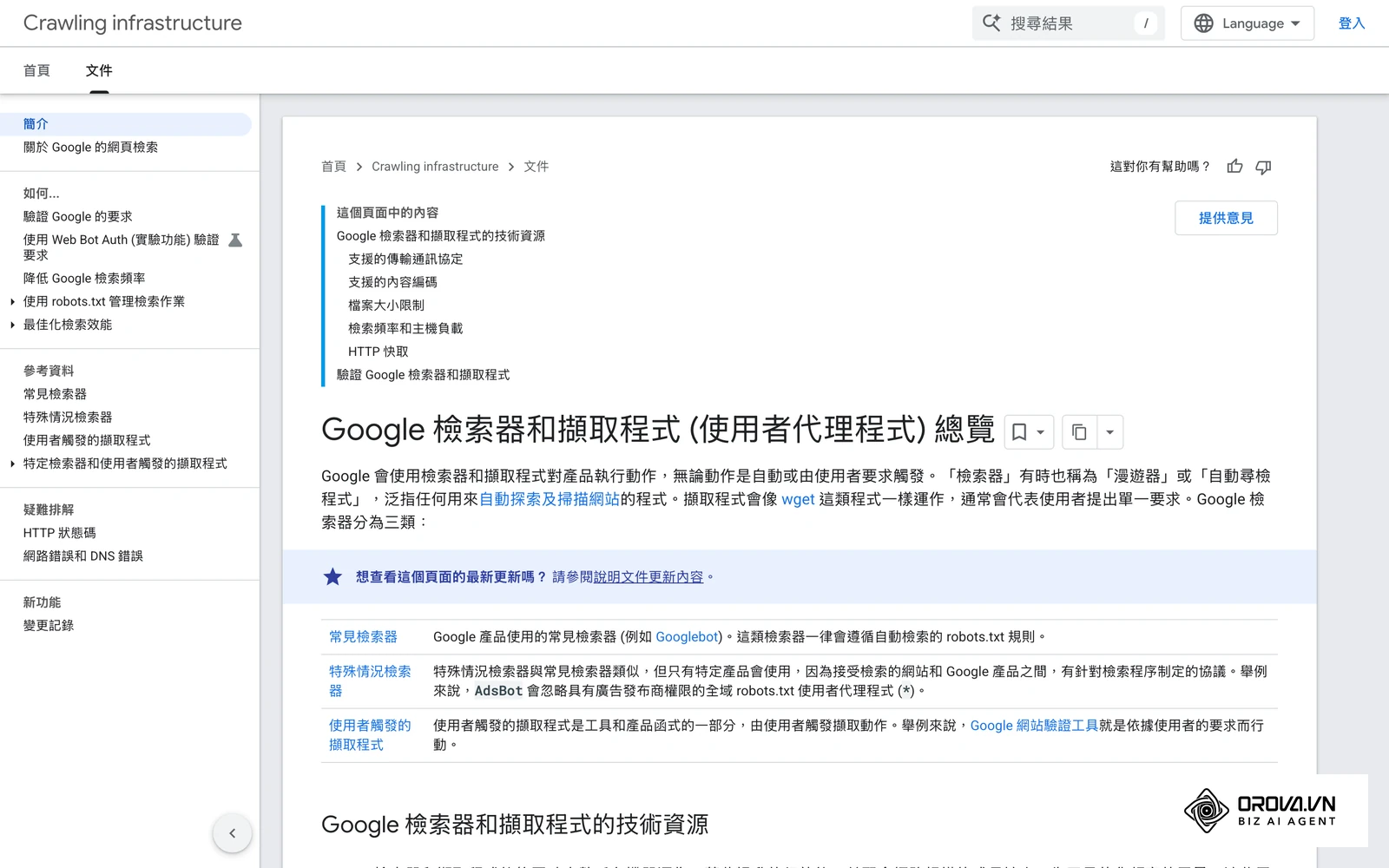The image size is (1389, 868).
Task: Open HTTP 狀態碼 sidebar link
Action: [60, 533]
